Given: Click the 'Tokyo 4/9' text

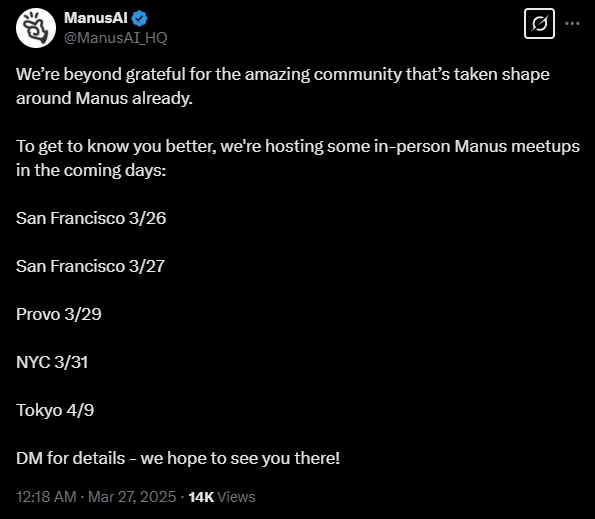Looking at the screenshot, I should point(55,410).
